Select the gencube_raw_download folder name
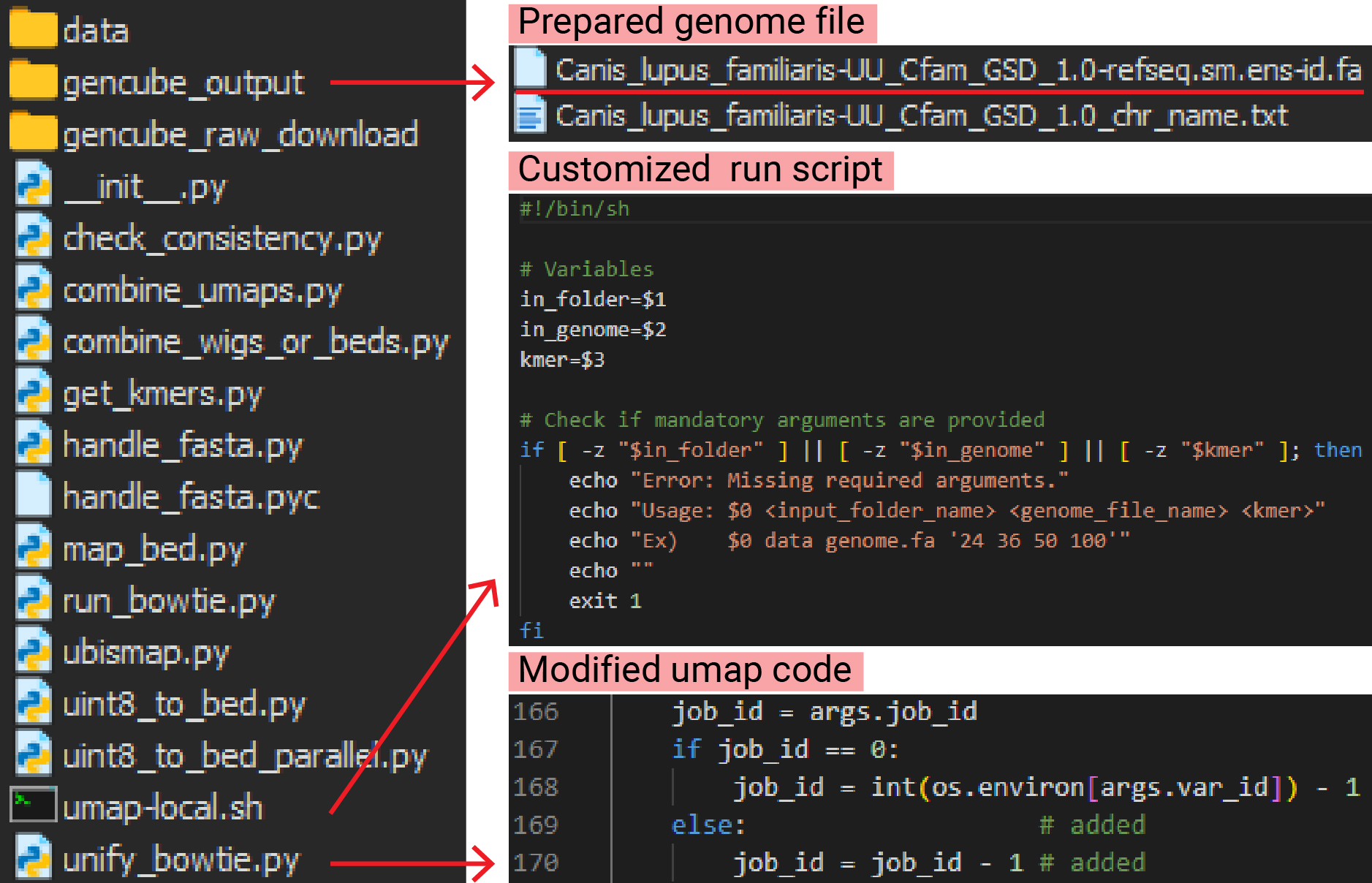1372x883 pixels. 240,135
